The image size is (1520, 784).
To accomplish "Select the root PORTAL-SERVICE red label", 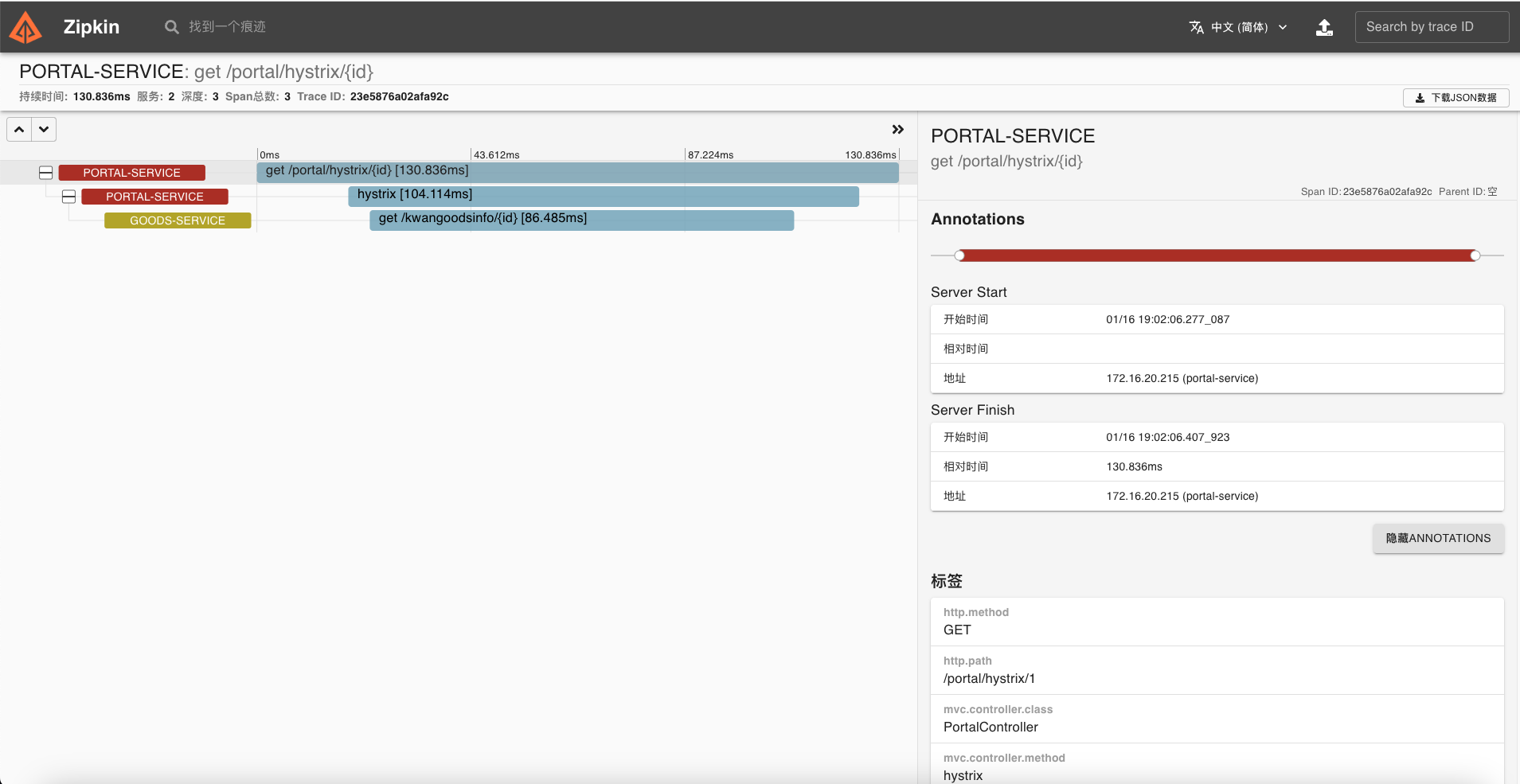I will (x=132, y=173).
